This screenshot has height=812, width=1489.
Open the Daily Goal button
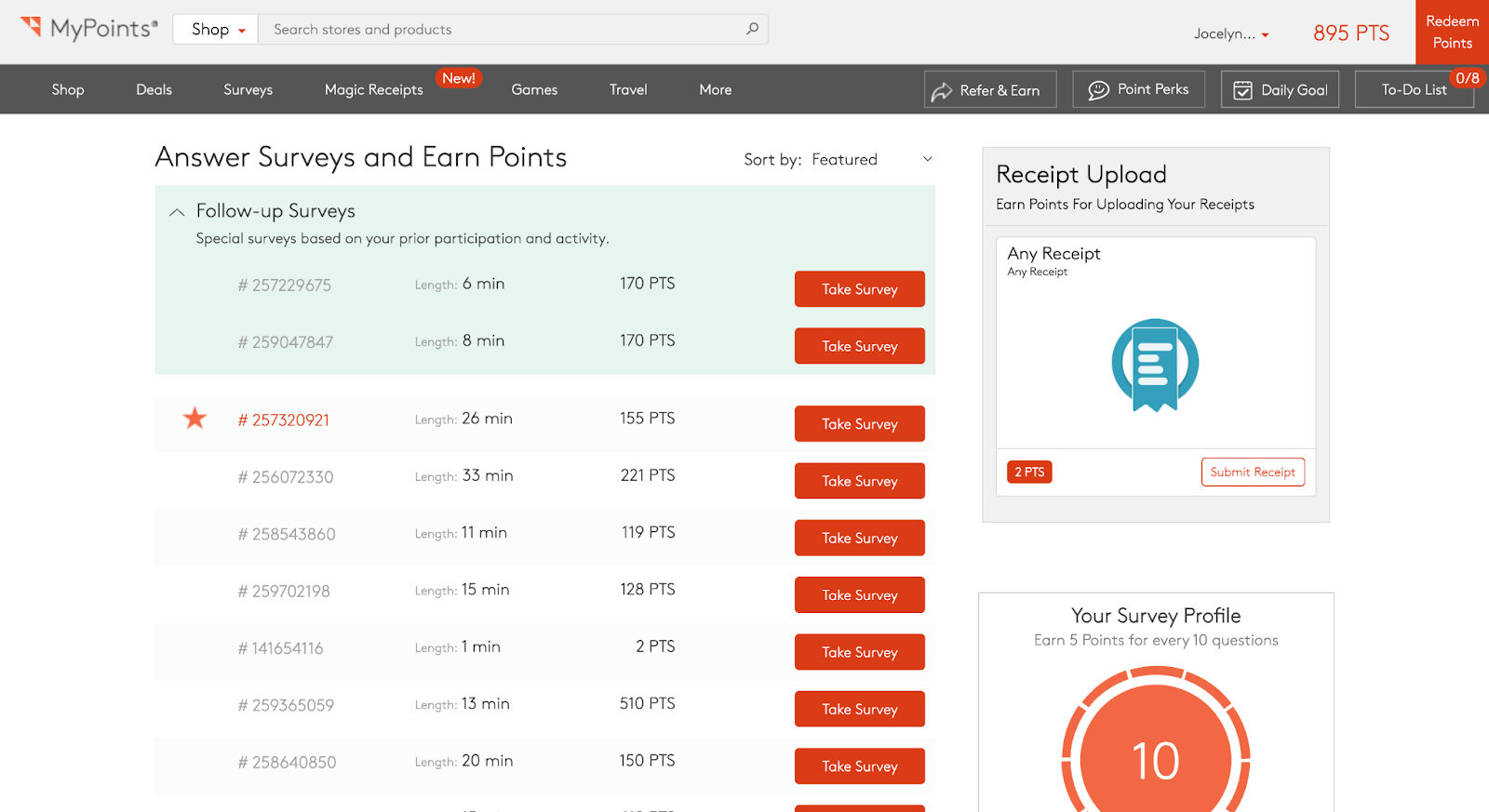pyautogui.click(x=1280, y=89)
